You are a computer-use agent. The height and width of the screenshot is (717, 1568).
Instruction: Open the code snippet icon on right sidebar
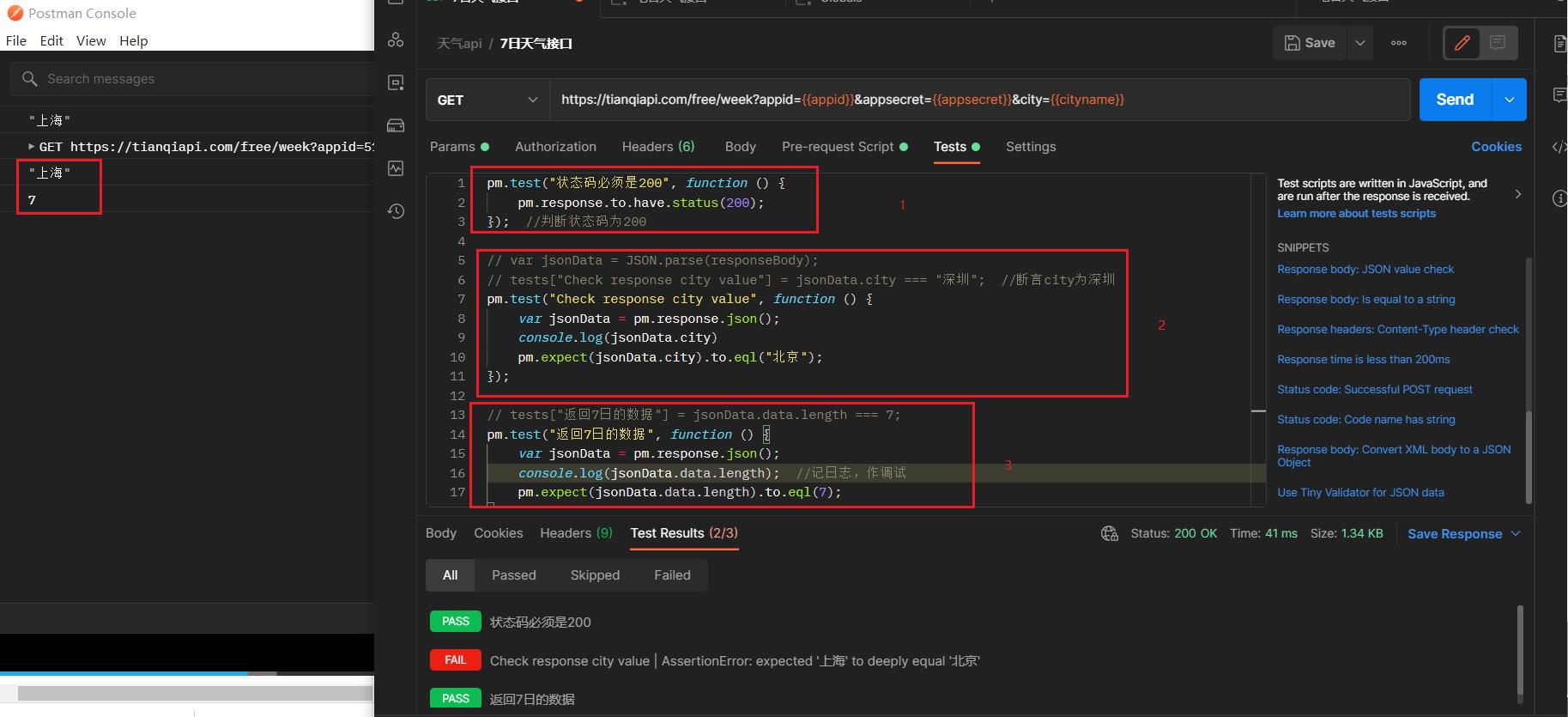tap(1559, 147)
